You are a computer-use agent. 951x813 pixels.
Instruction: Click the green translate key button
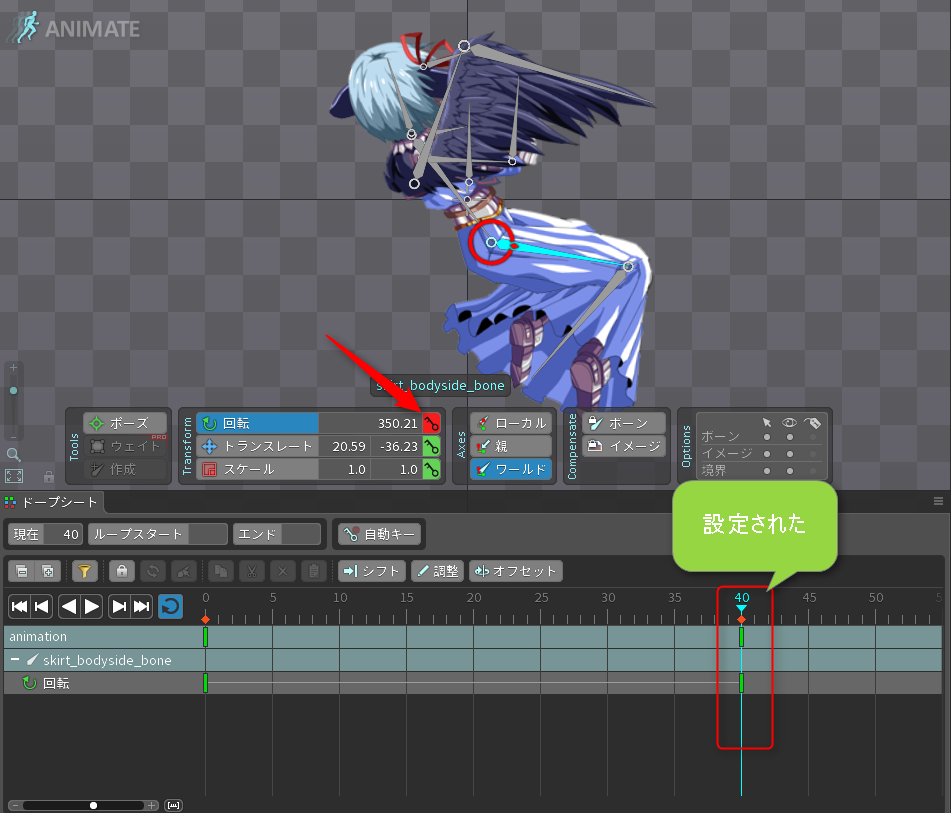(x=431, y=447)
